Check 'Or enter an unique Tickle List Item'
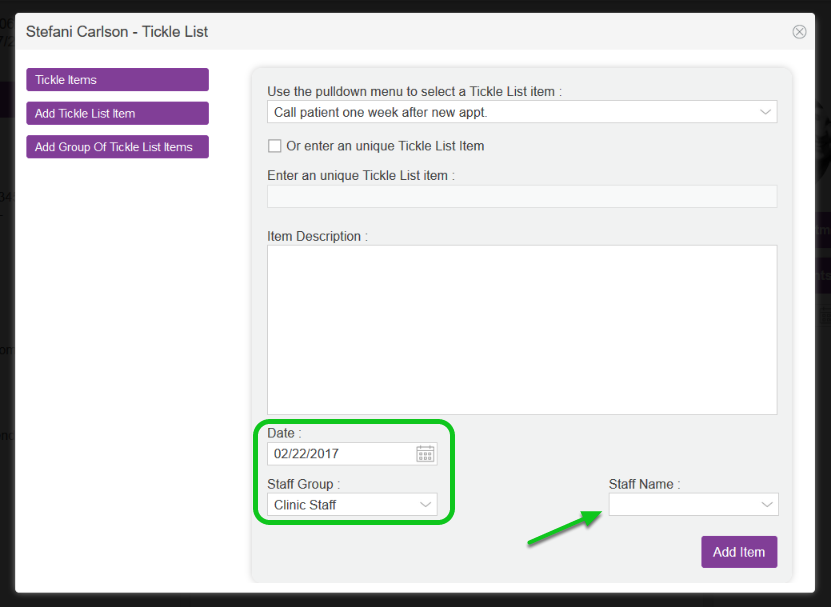 pyautogui.click(x=275, y=146)
